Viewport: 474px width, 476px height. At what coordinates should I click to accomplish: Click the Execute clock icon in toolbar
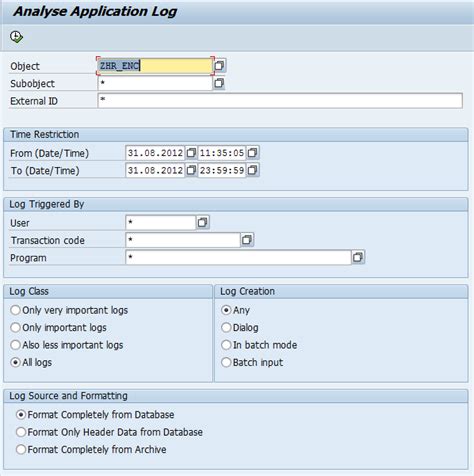tap(16, 37)
